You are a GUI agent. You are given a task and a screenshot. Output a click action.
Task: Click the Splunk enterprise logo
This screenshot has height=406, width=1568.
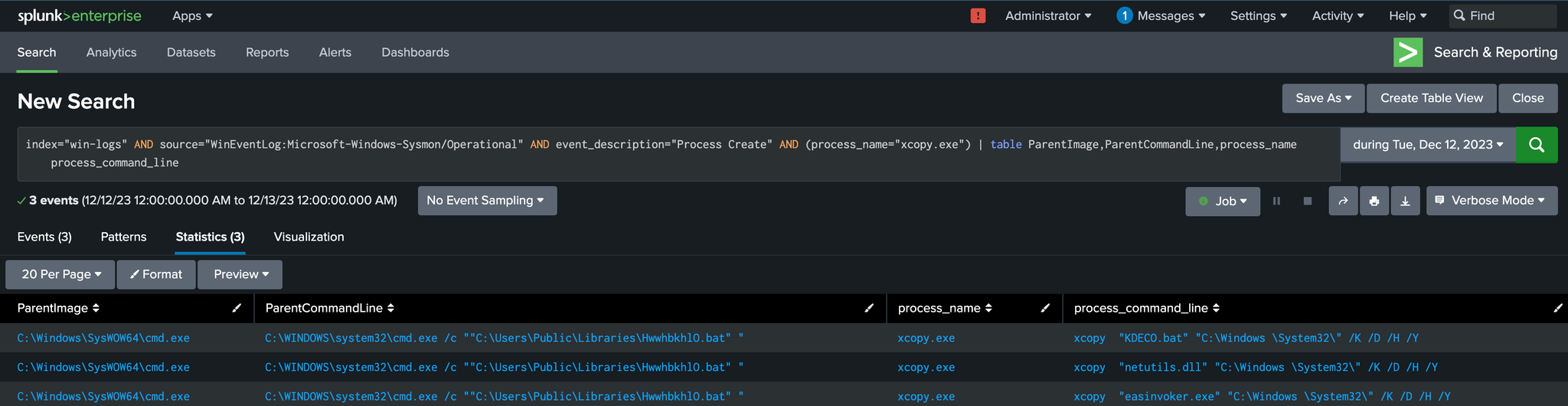pyautogui.click(x=80, y=16)
